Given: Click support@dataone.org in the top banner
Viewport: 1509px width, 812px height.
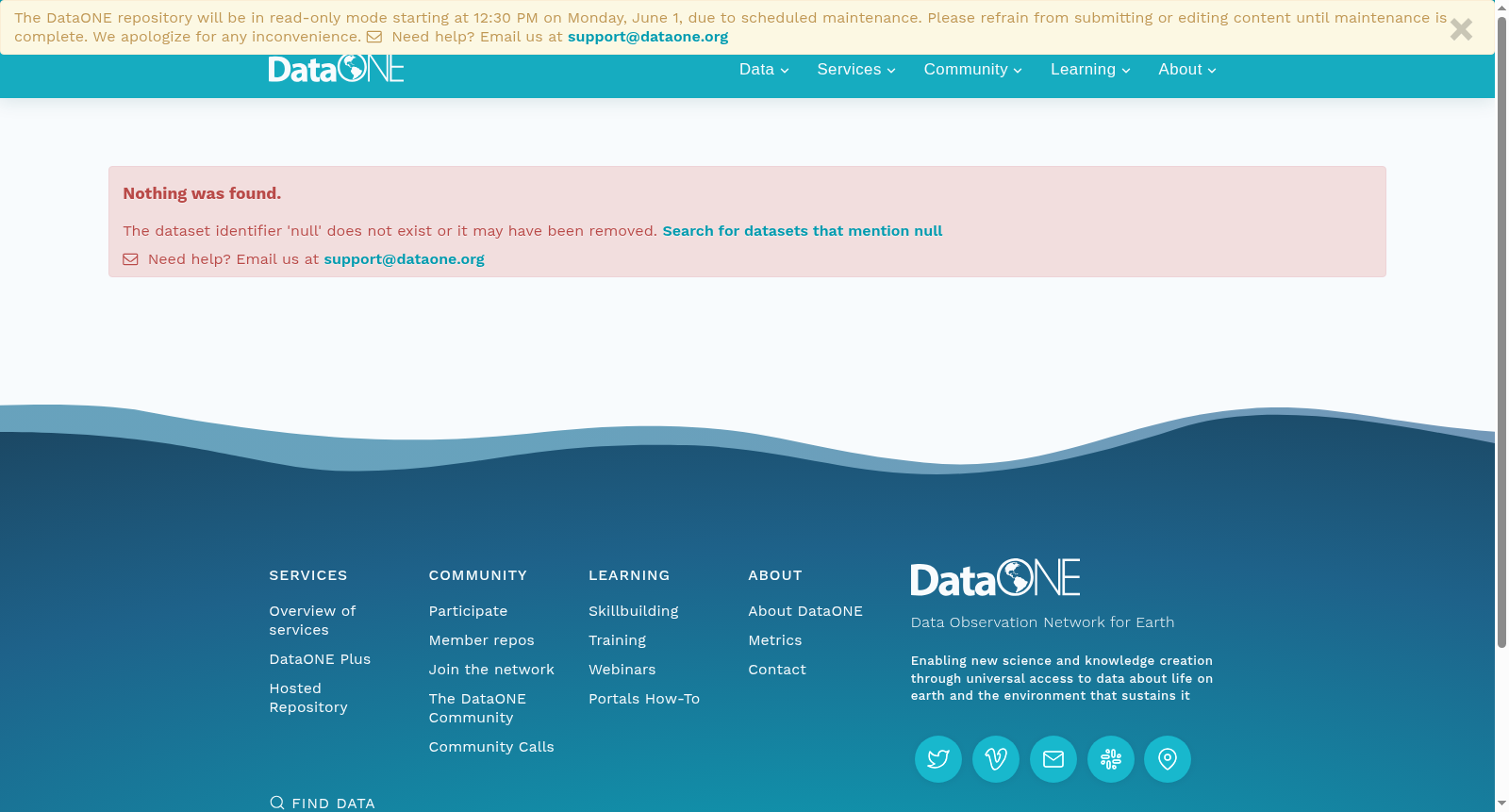Looking at the screenshot, I should tap(648, 37).
